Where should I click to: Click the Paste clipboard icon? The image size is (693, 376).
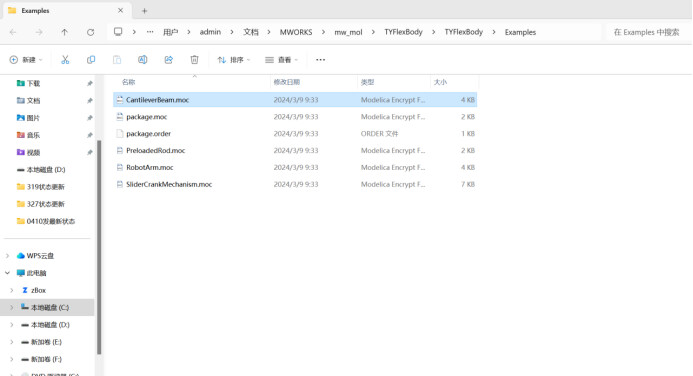coord(117,60)
